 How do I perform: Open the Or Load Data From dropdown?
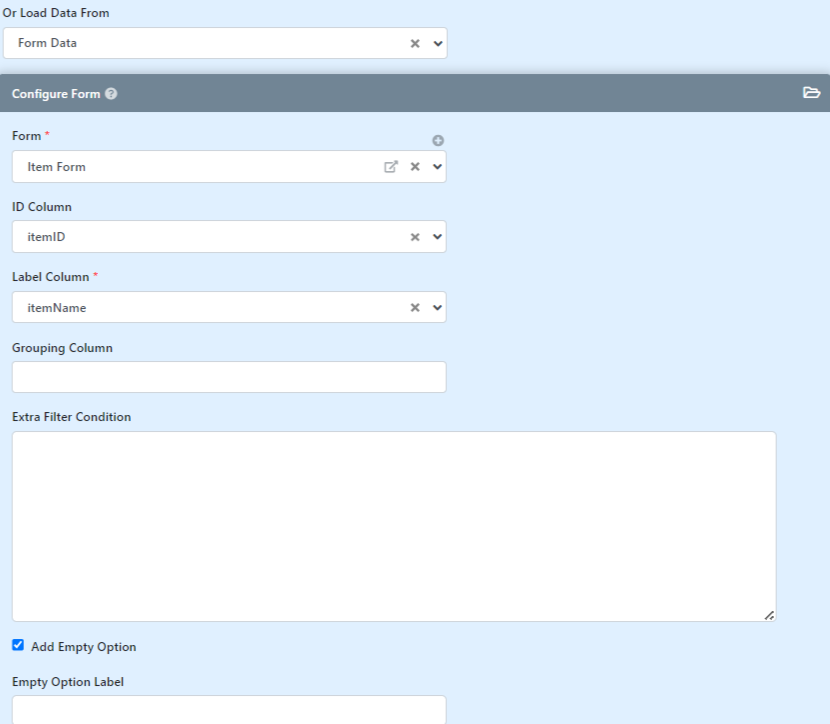pyautogui.click(x=438, y=43)
